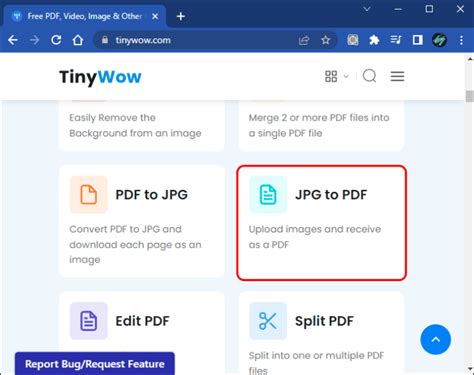Screen dimensions: 474x375
Task: Click the TinyWow logo
Action: pos(100,77)
